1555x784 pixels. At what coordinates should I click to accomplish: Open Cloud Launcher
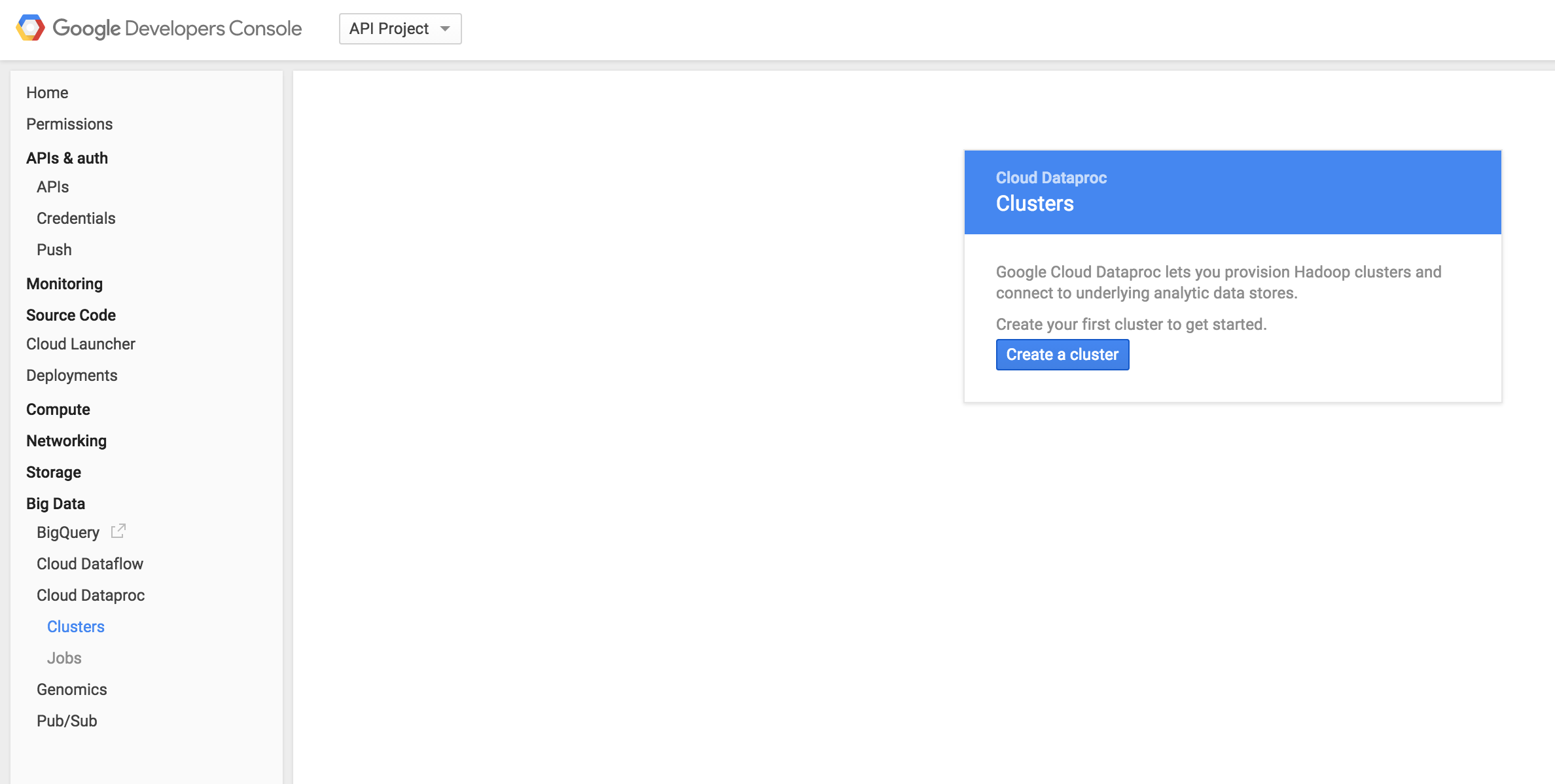point(80,344)
